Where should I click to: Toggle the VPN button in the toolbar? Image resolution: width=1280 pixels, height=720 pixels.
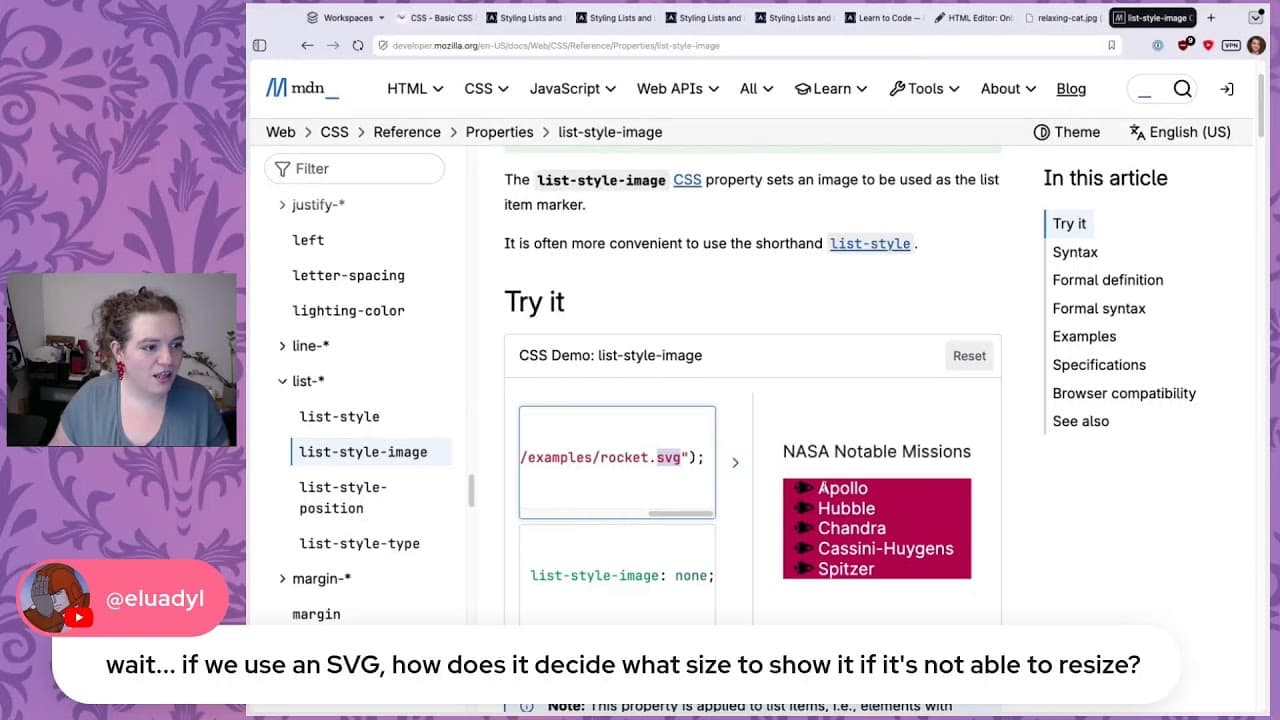[1231, 45]
